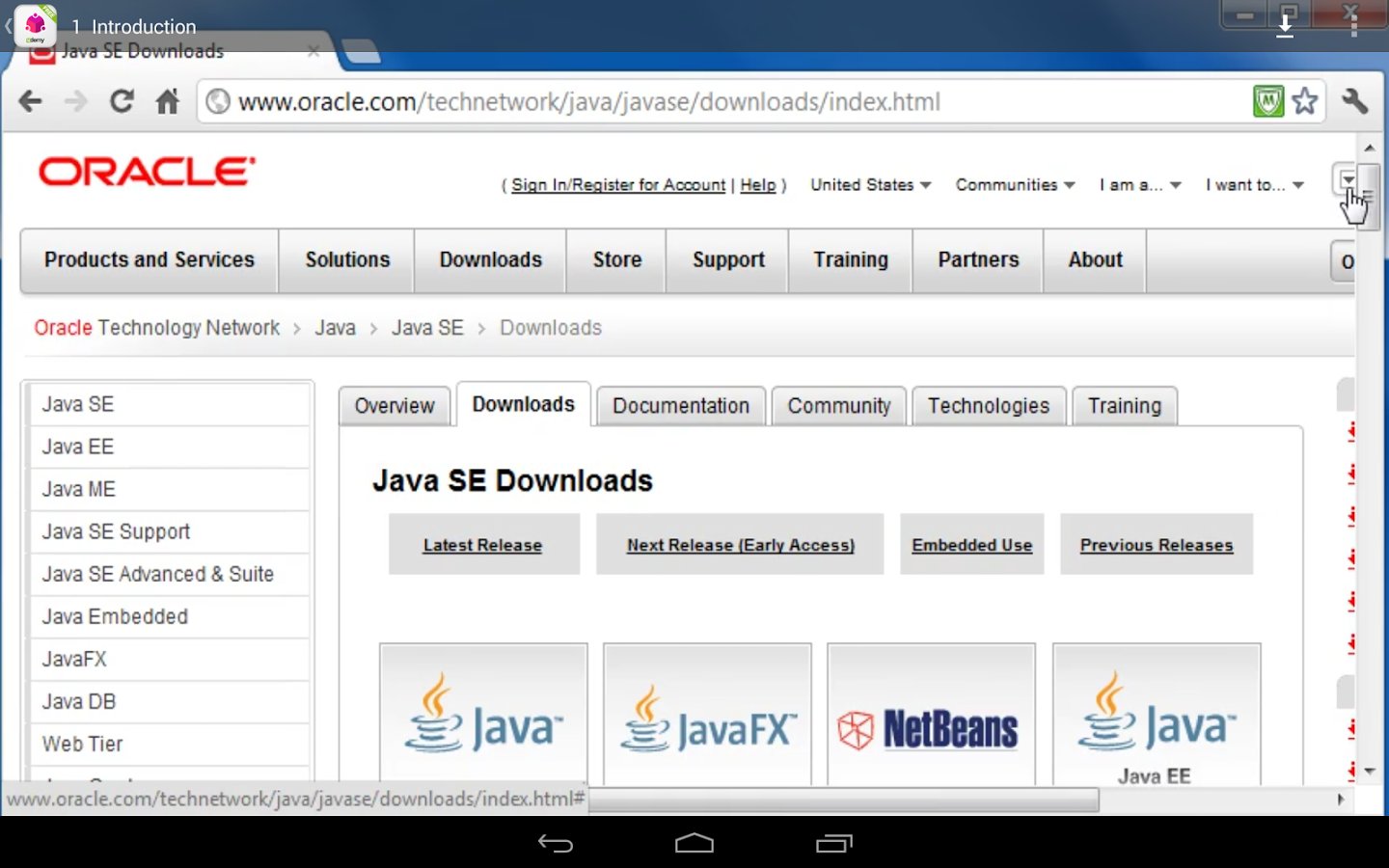
Task: Open the Training menu in the nav bar
Action: tap(851, 260)
